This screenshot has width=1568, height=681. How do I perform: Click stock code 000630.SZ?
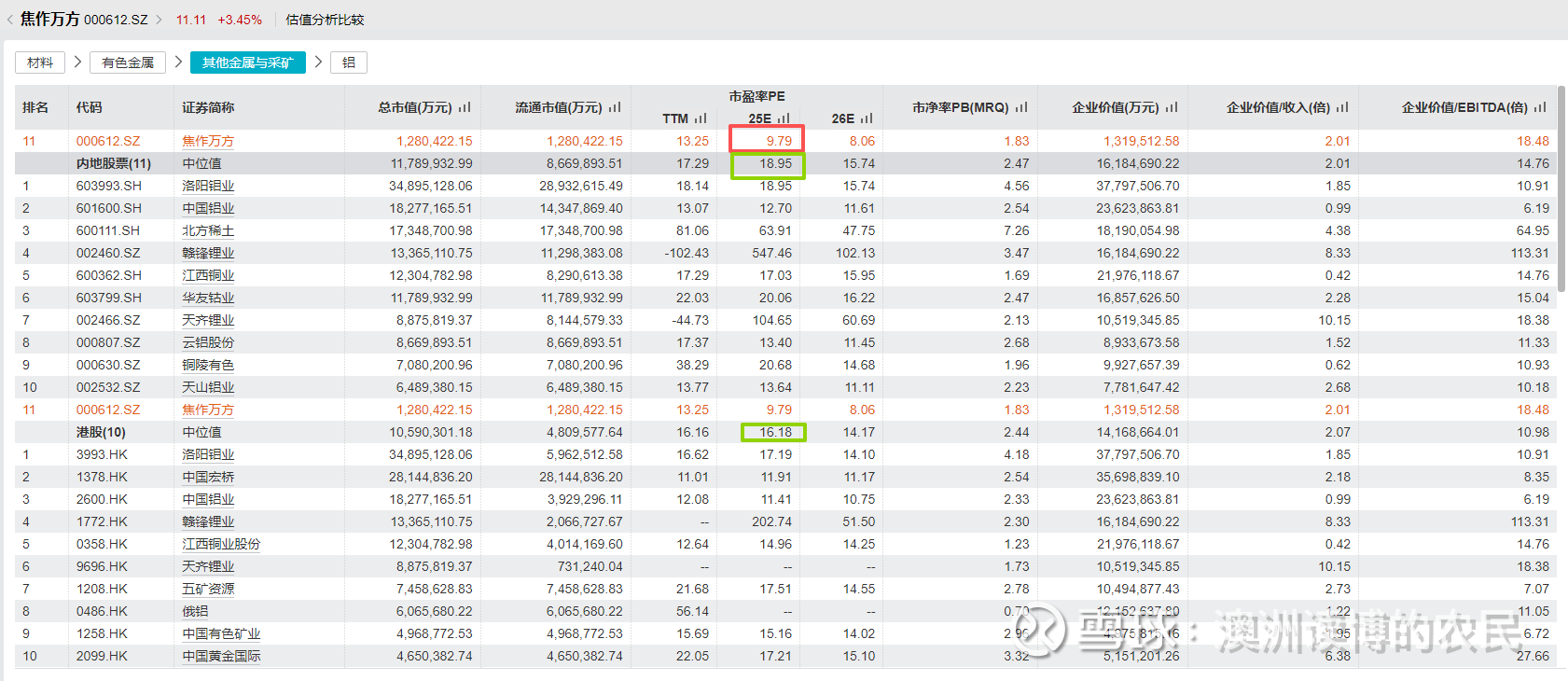point(108,365)
